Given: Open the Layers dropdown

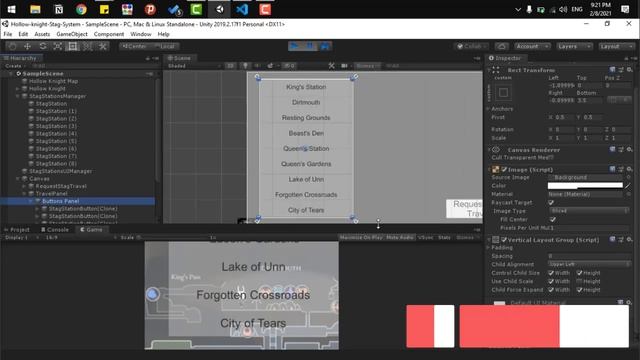Looking at the screenshot, I should [x=574, y=47].
